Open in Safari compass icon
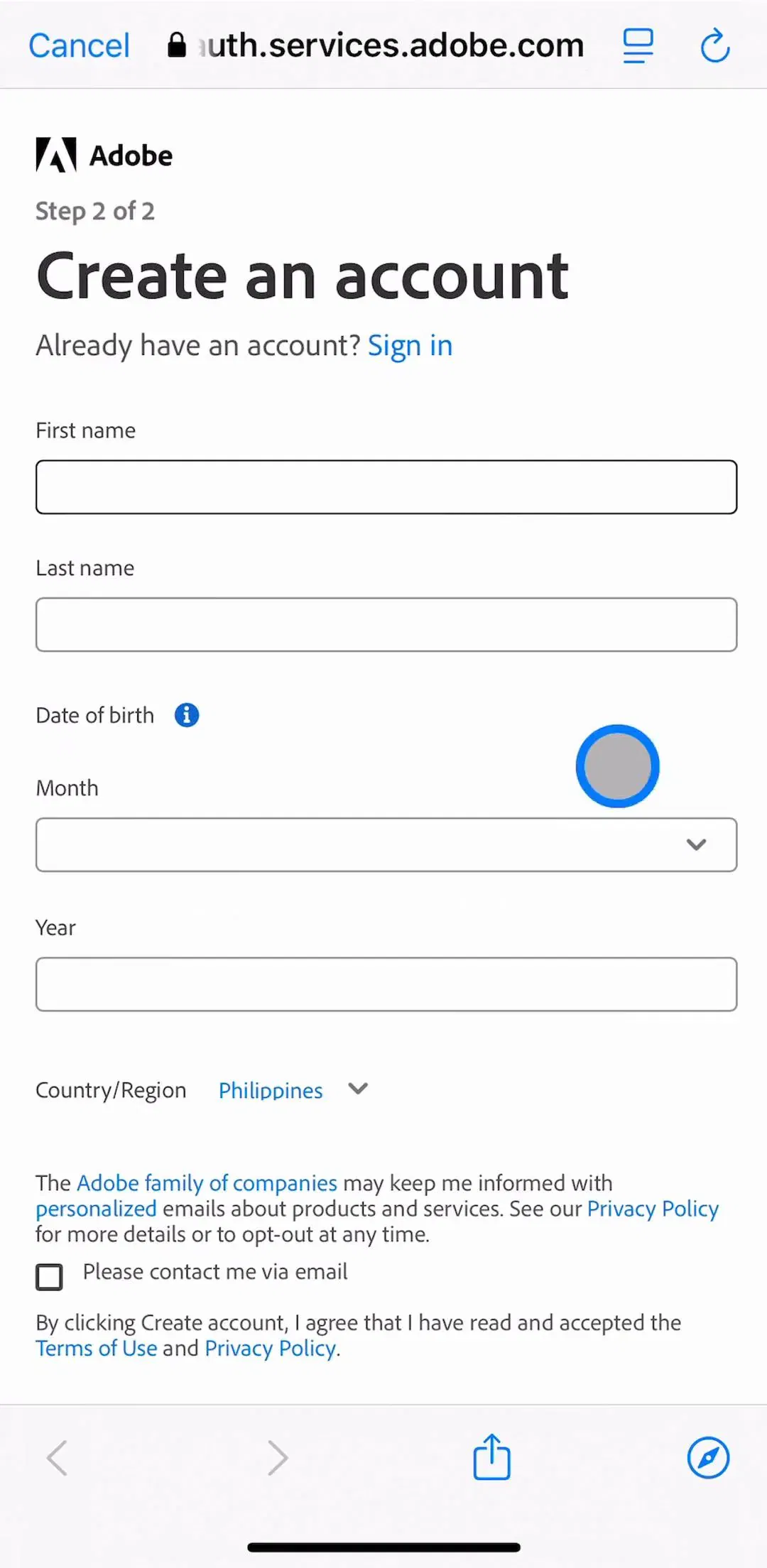Image resolution: width=767 pixels, height=1568 pixels. (708, 1458)
